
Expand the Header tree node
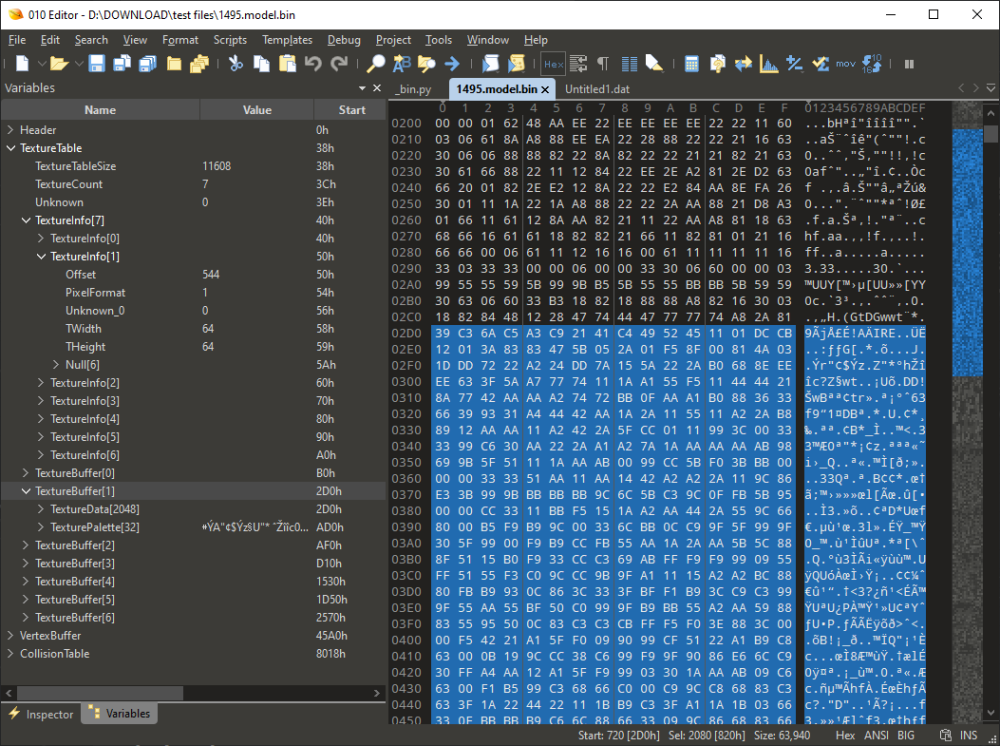(10, 130)
